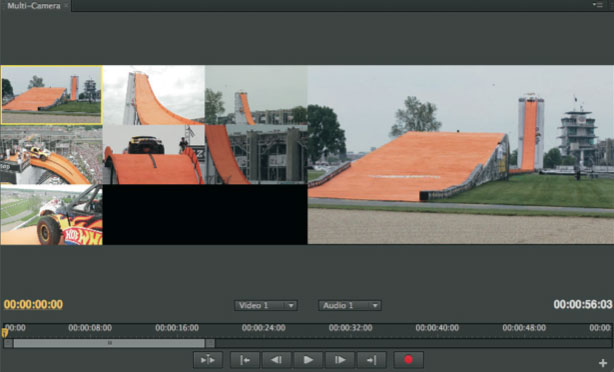Open the Multi-Camera panel menu

point(598,5)
